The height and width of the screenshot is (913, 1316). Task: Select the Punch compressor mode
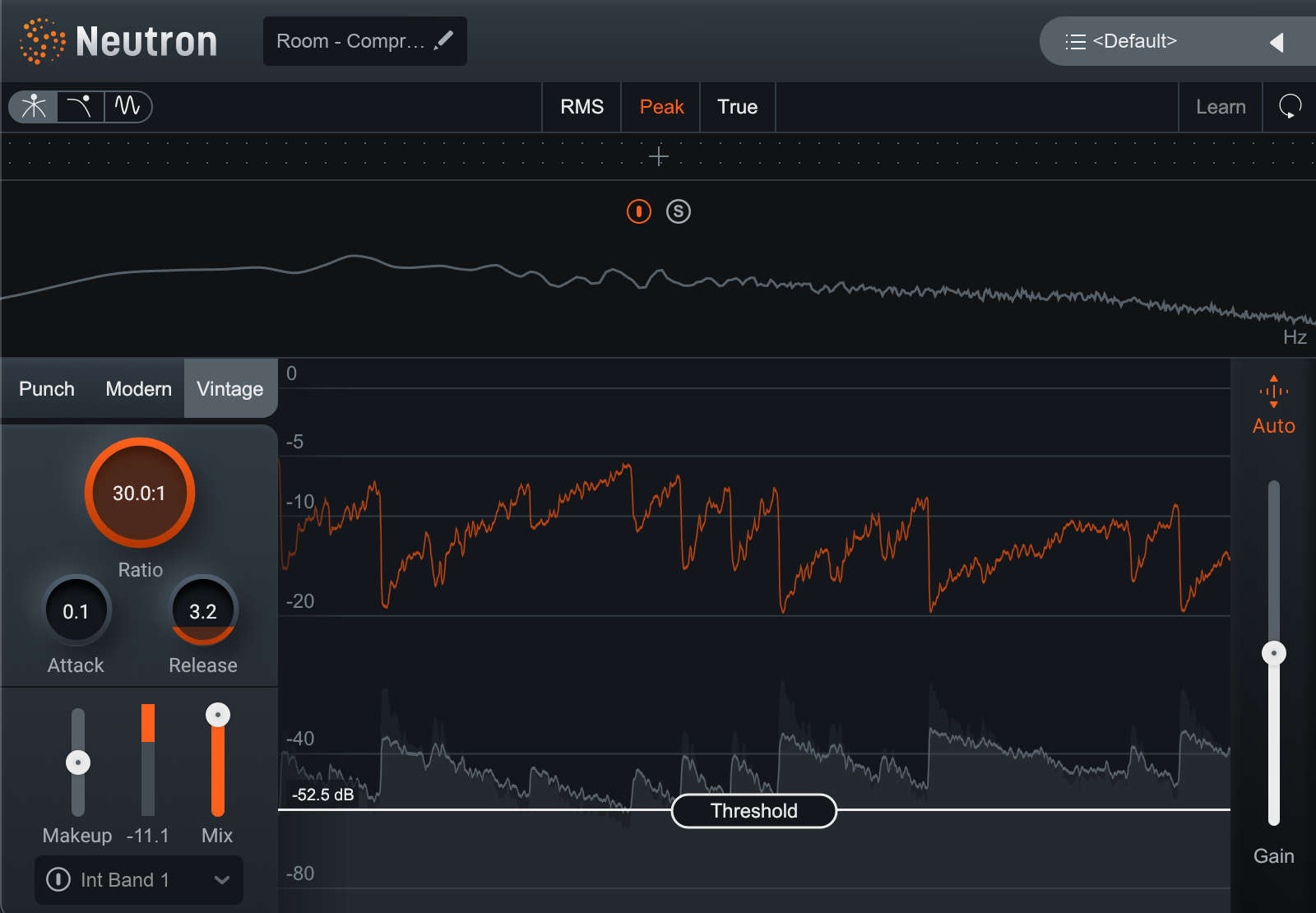(47, 389)
